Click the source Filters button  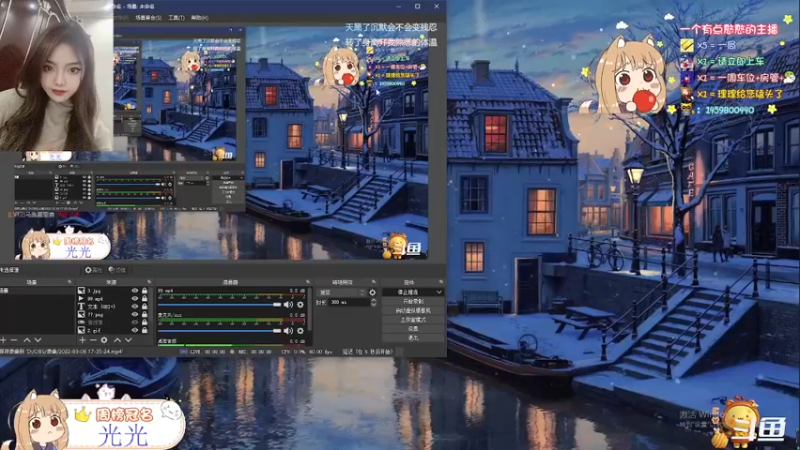click(117, 270)
